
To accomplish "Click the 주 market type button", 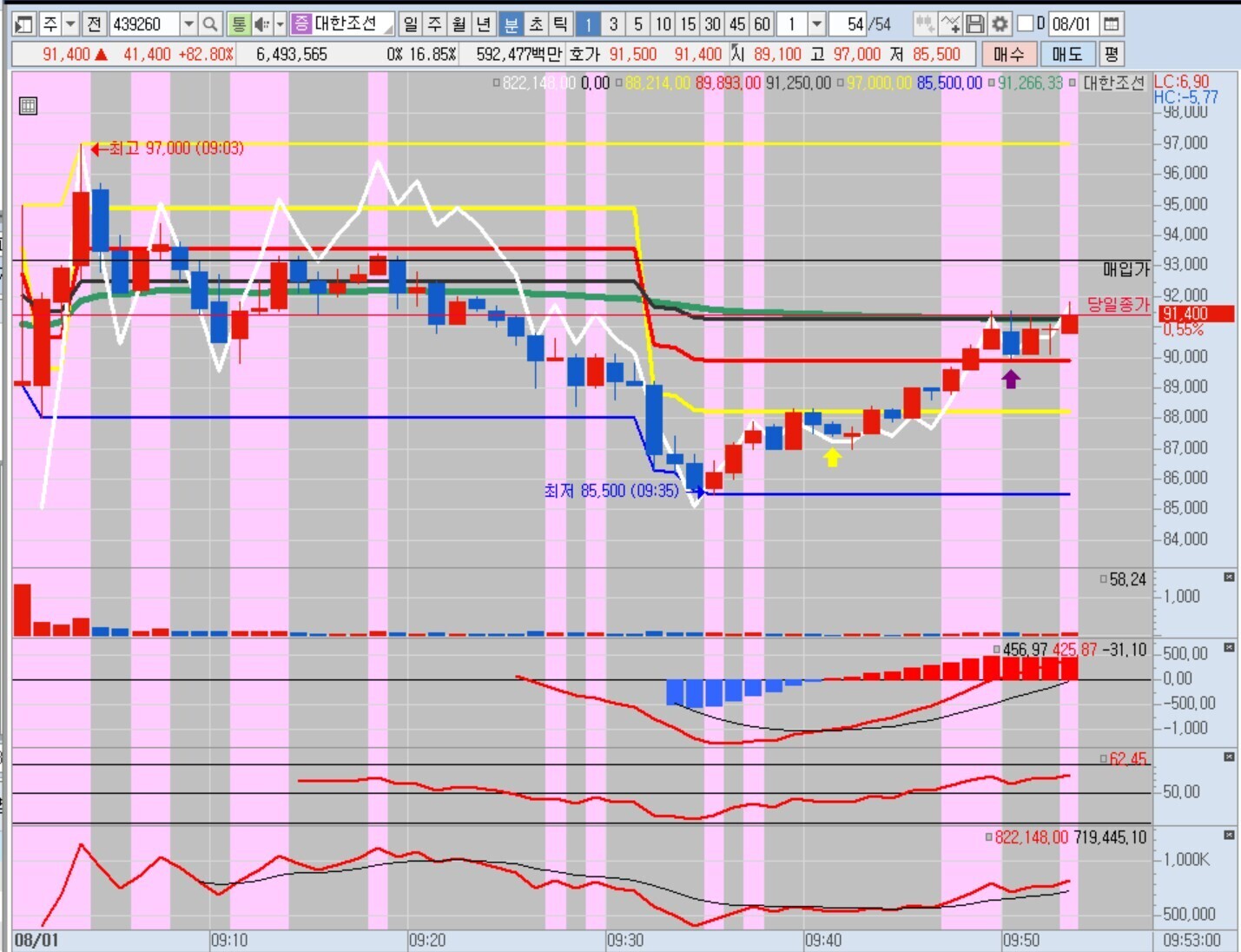I will [x=50, y=23].
